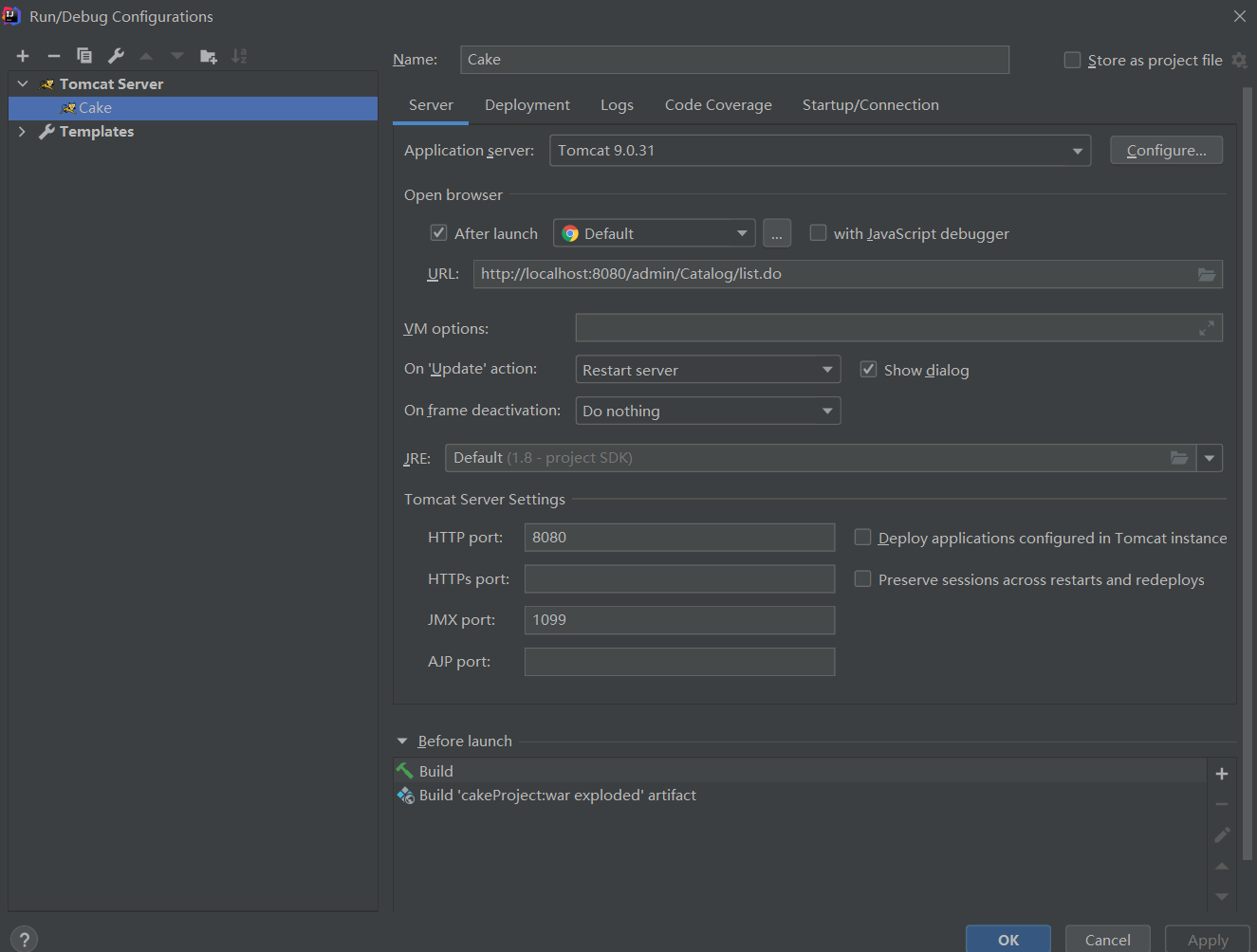1257x952 pixels.
Task: Create a new folder for configurations
Action: click(209, 56)
